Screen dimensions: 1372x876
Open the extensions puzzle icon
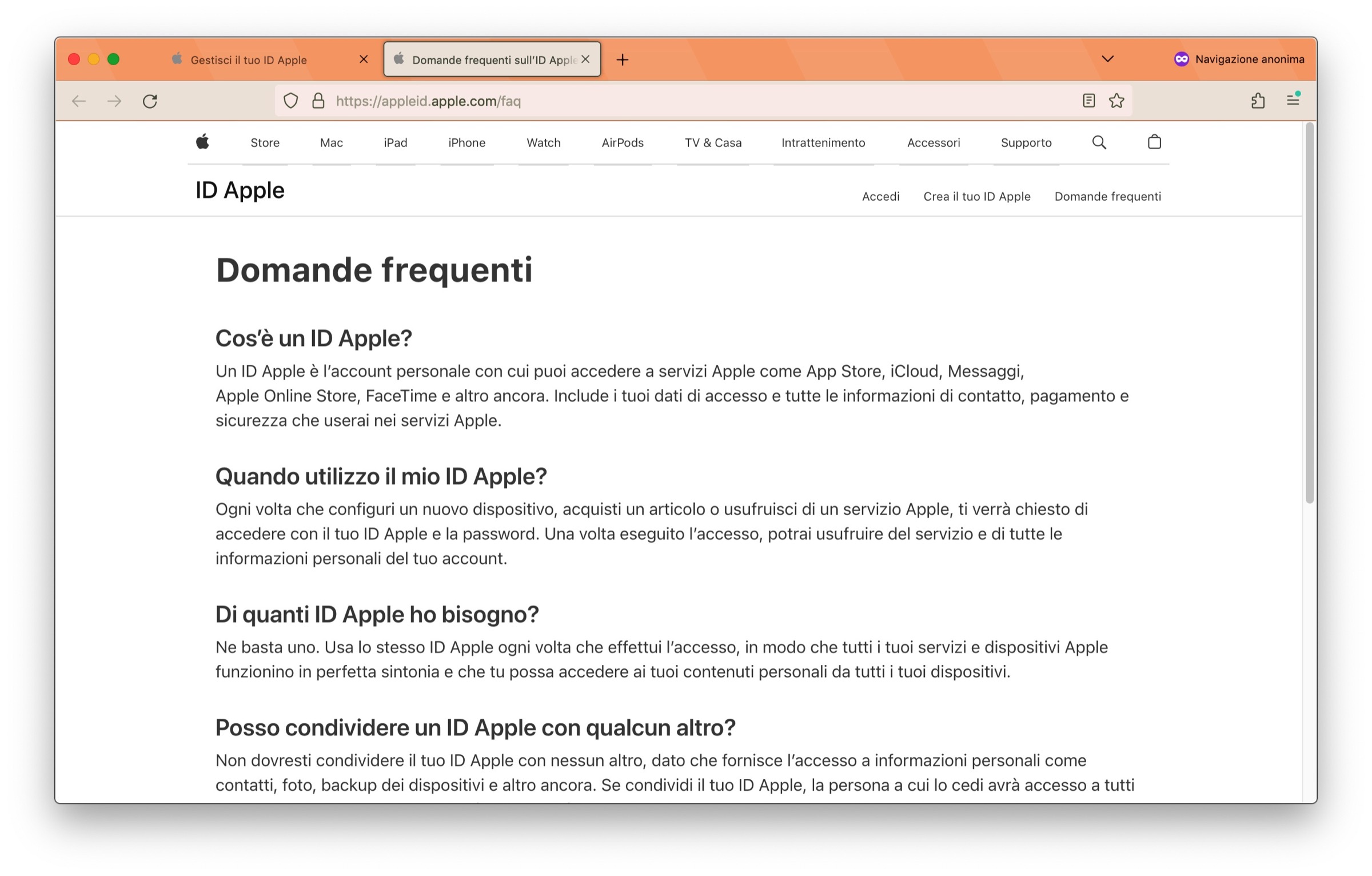coord(1258,101)
